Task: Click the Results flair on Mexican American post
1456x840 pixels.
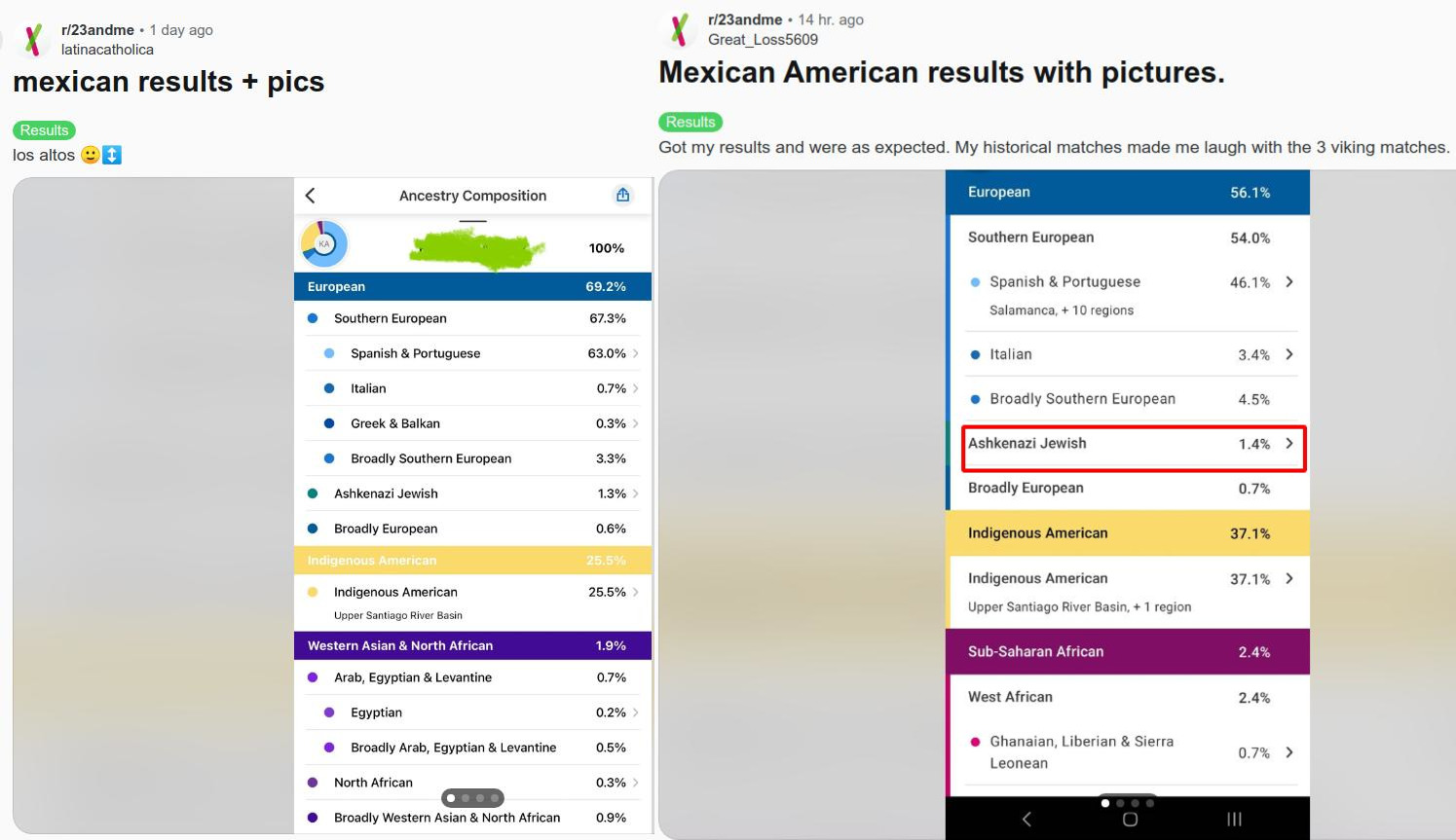Action: pos(691,122)
